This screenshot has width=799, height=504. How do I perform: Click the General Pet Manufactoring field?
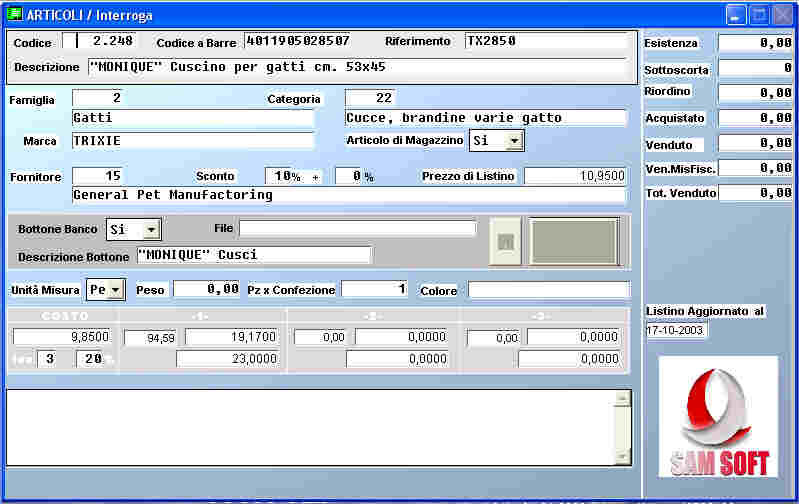(x=349, y=195)
